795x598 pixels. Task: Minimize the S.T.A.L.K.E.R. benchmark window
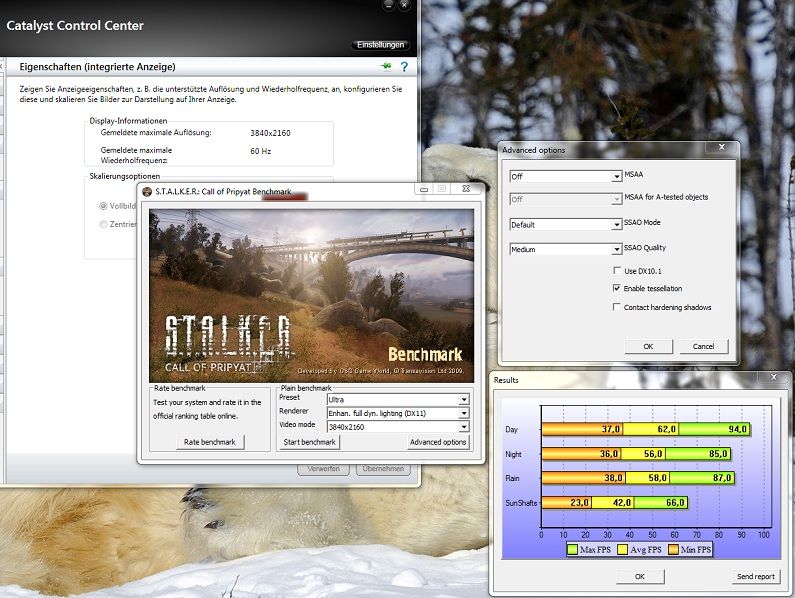[420, 189]
